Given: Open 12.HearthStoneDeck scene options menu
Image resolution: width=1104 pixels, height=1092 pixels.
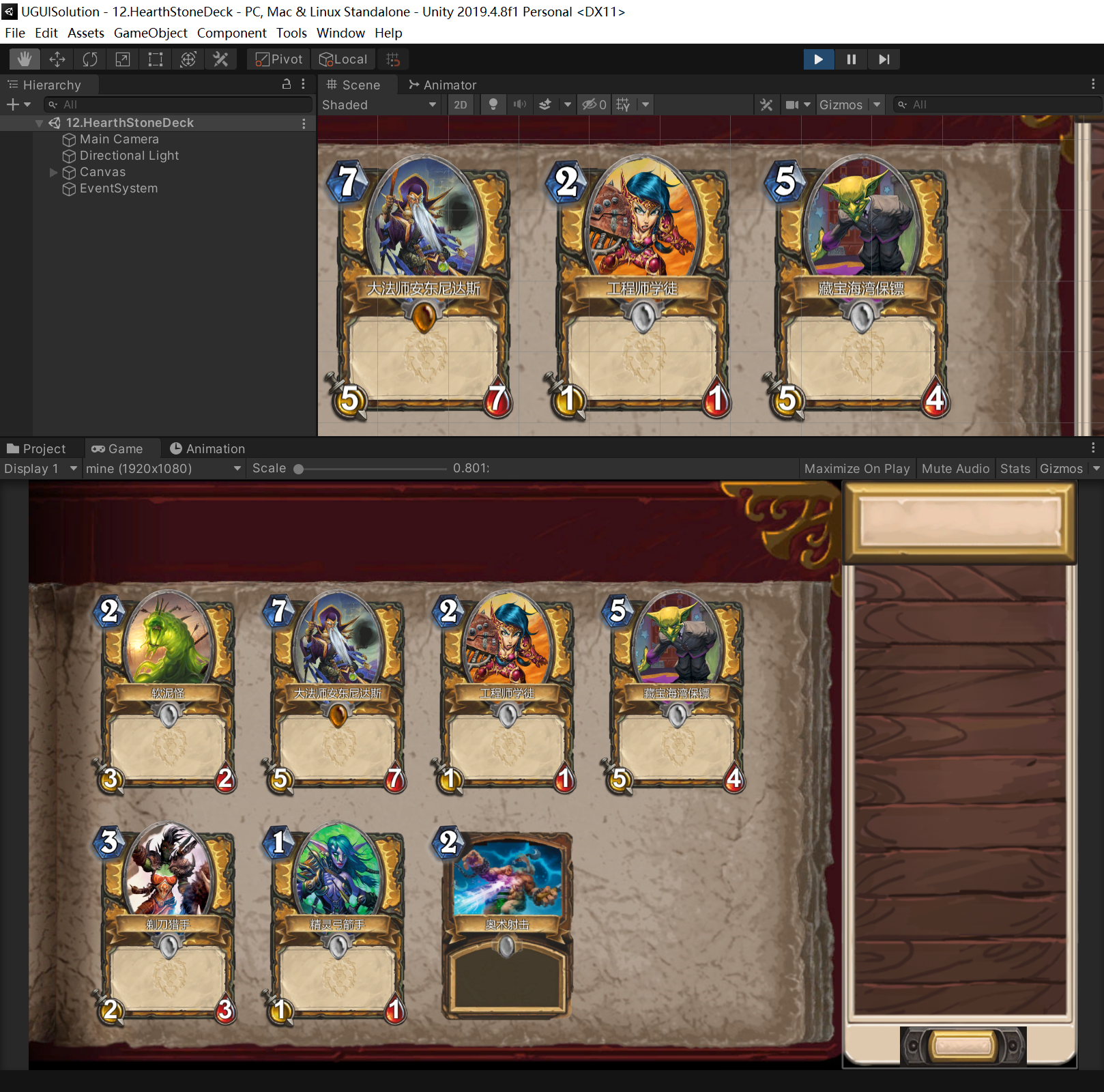Looking at the screenshot, I should 304,123.
